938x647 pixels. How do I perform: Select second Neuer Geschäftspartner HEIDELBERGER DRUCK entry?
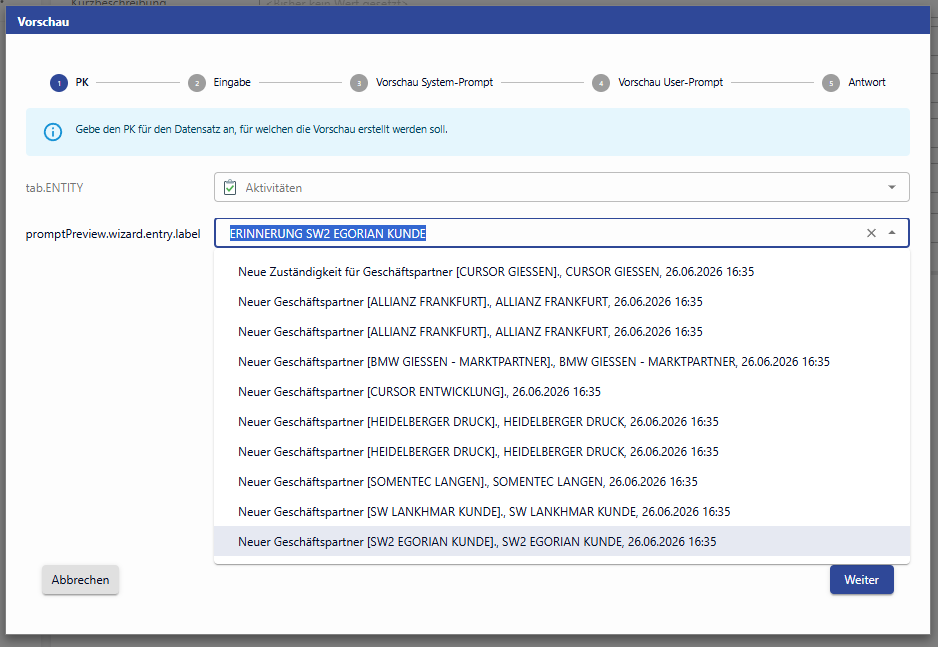562,451
